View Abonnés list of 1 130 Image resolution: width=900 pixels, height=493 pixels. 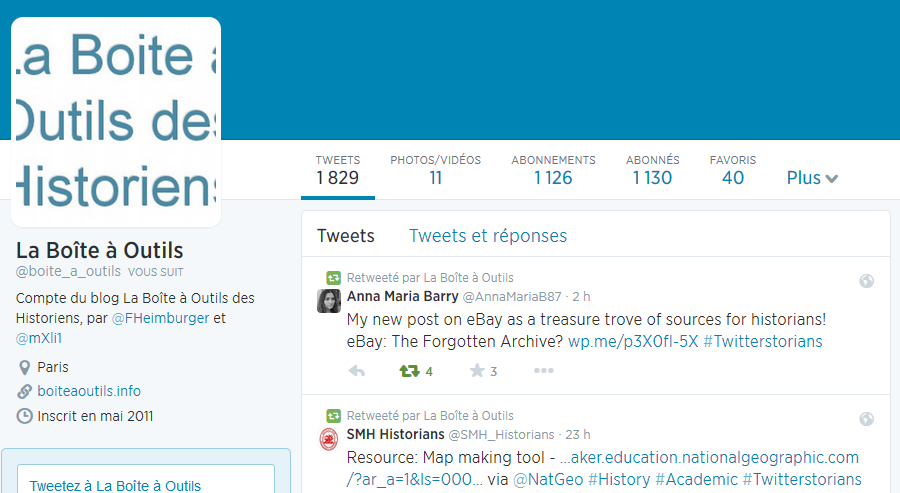tap(652, 170)
